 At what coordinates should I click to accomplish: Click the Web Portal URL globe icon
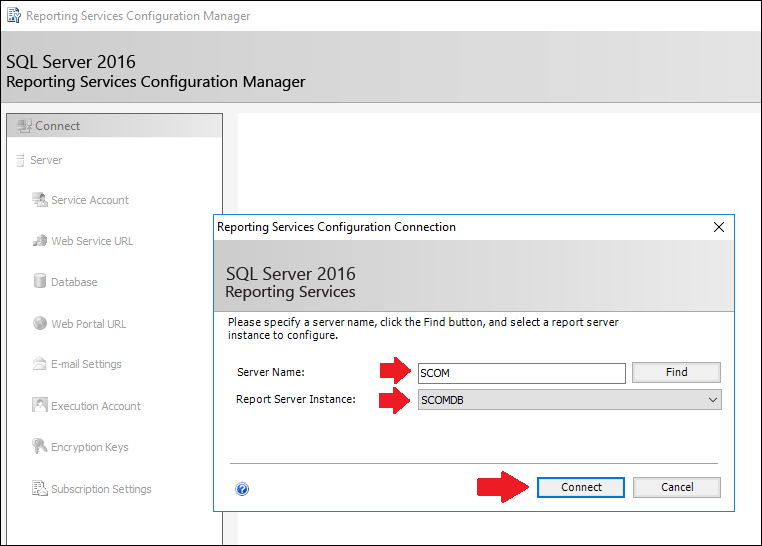(x=40, y=323)
